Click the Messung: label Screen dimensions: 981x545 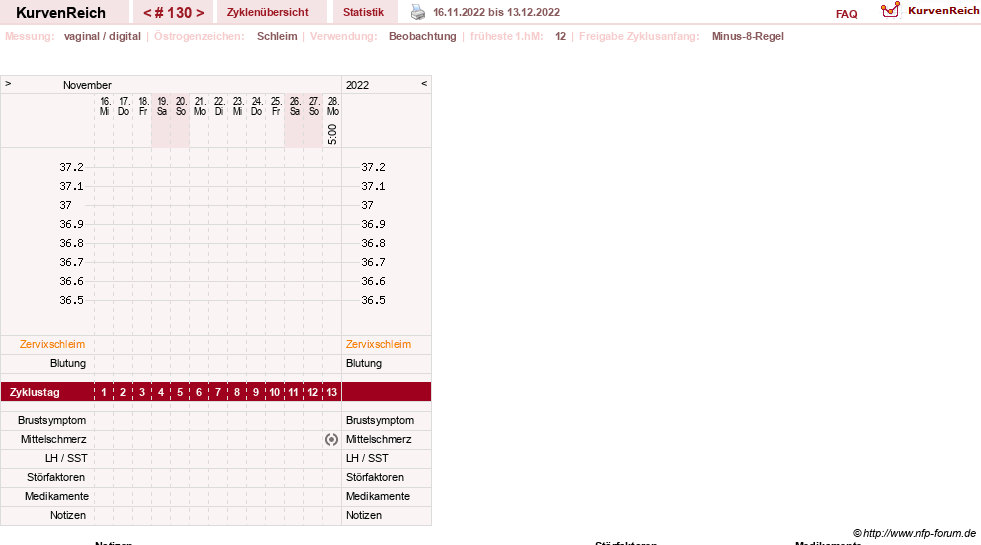[x=30, y=36]
